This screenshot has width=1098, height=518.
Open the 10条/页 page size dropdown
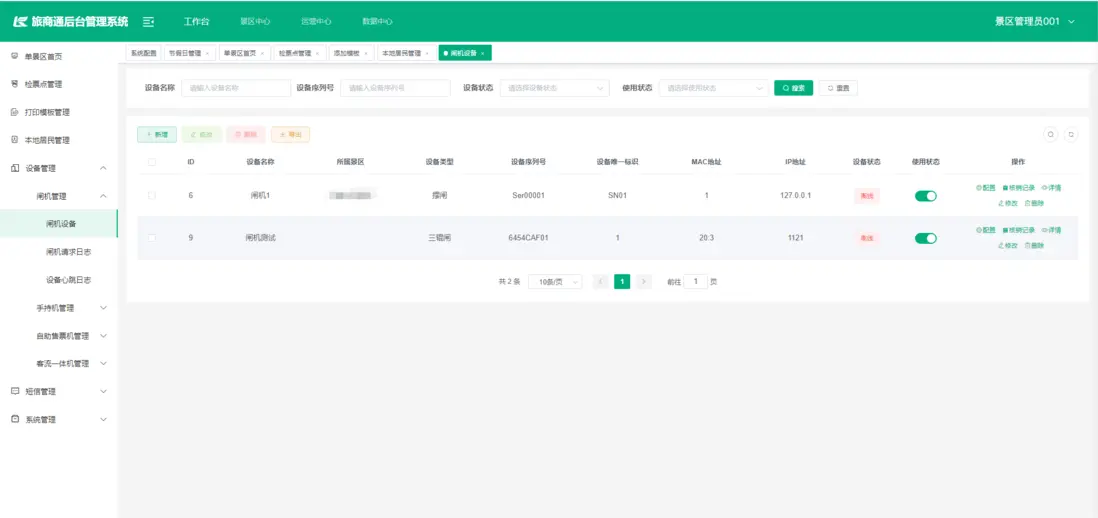click(555, 281)
